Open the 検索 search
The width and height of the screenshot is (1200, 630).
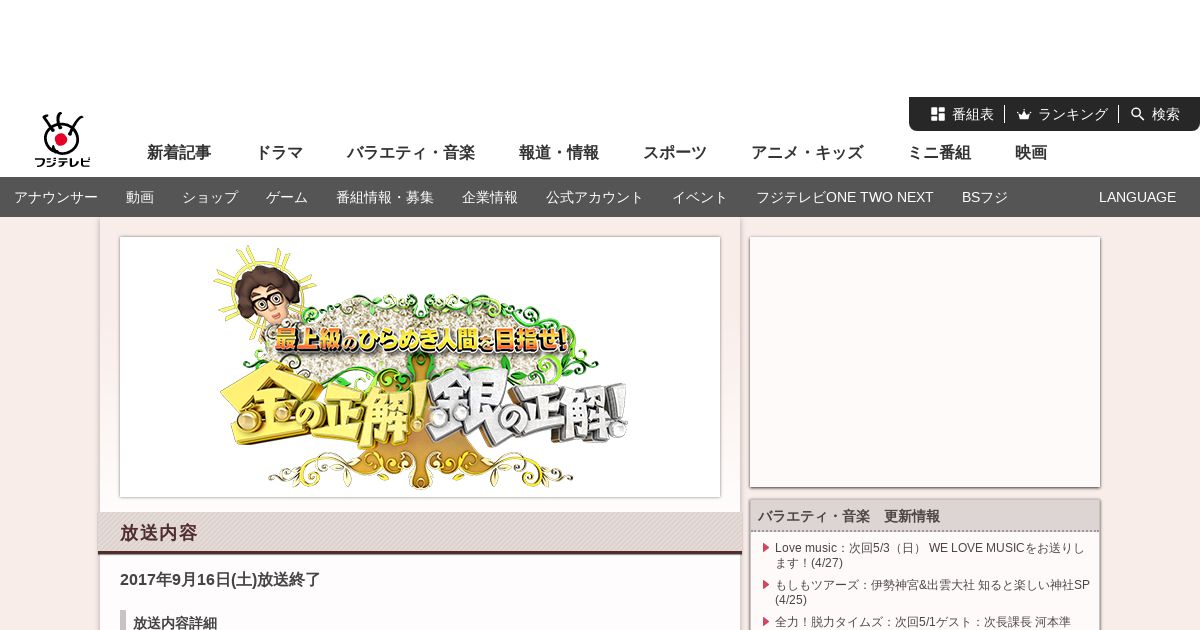pyautogui.click(x=1155, y=114)
